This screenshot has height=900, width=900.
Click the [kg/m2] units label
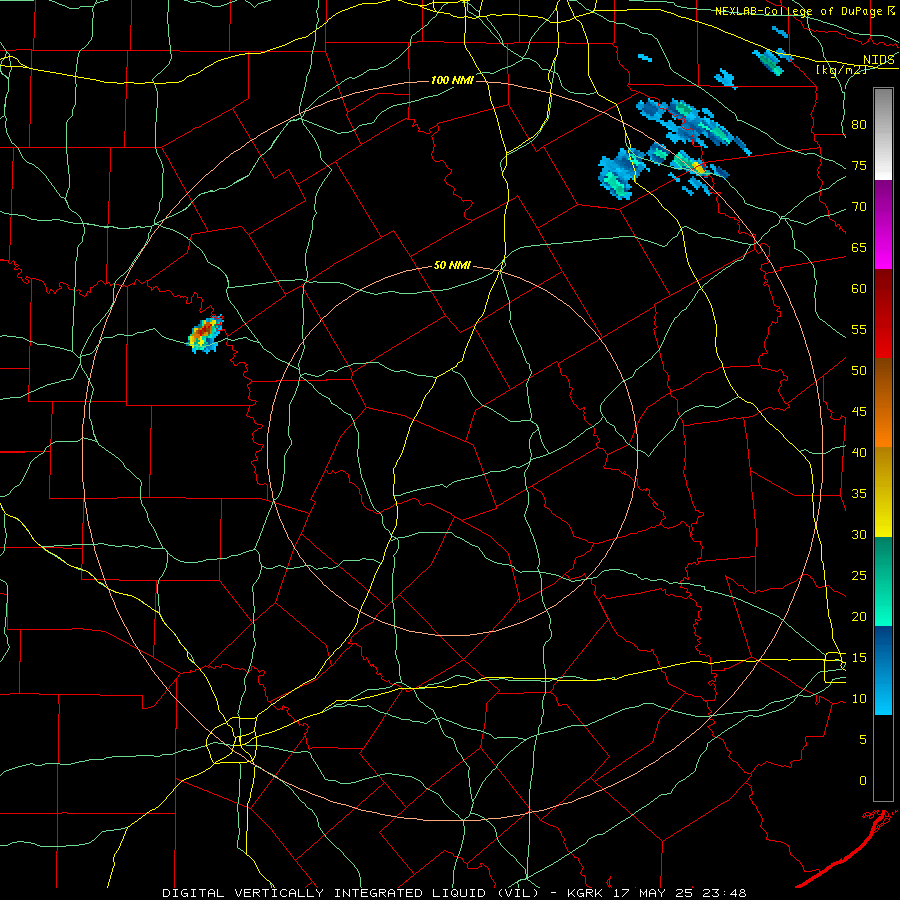click(x=841, y=69)
